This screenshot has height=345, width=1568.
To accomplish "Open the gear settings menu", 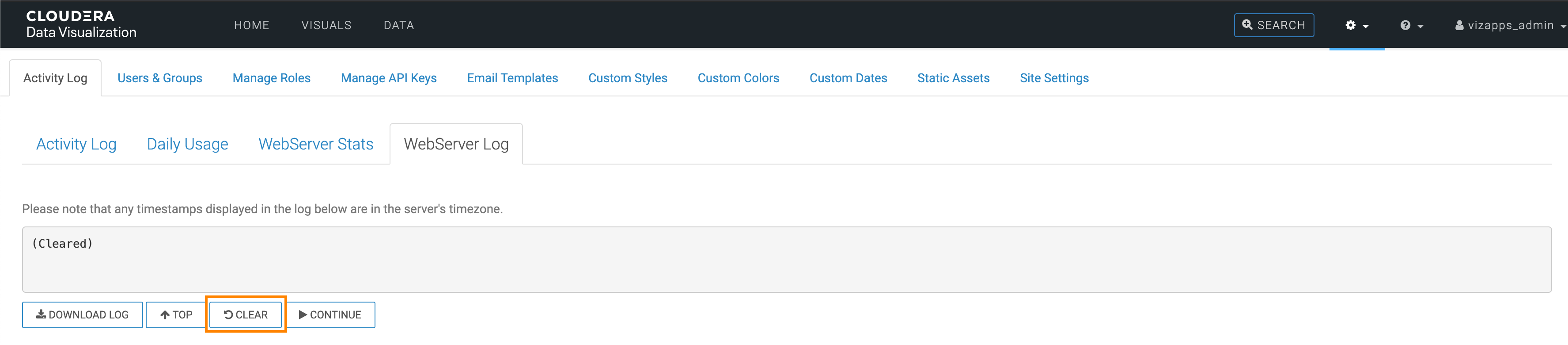I will (x=1356, y=26).
